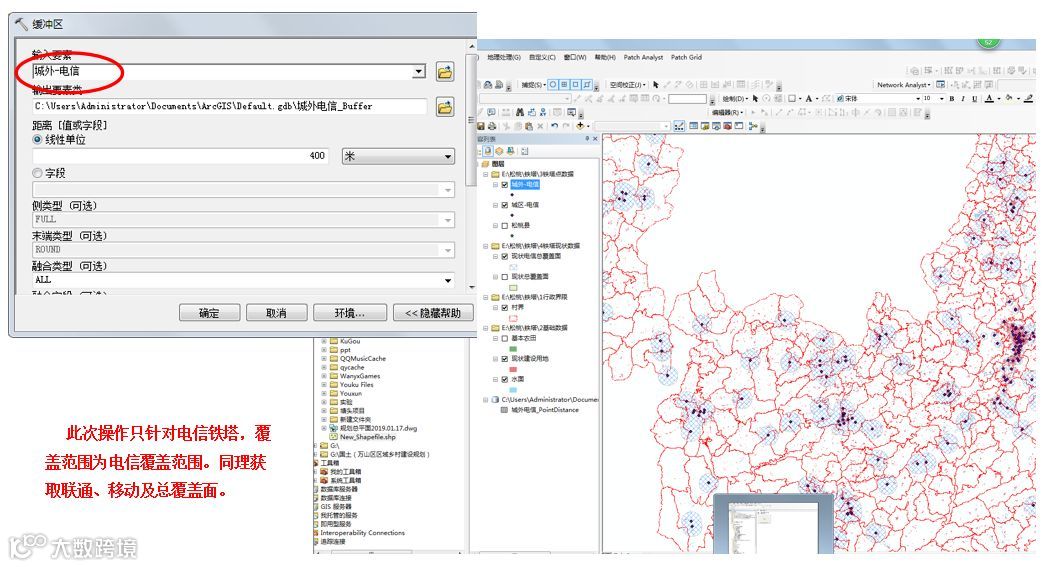Enable point snapping circle icon
The image size is (1055, 567).
coord(552,84)
